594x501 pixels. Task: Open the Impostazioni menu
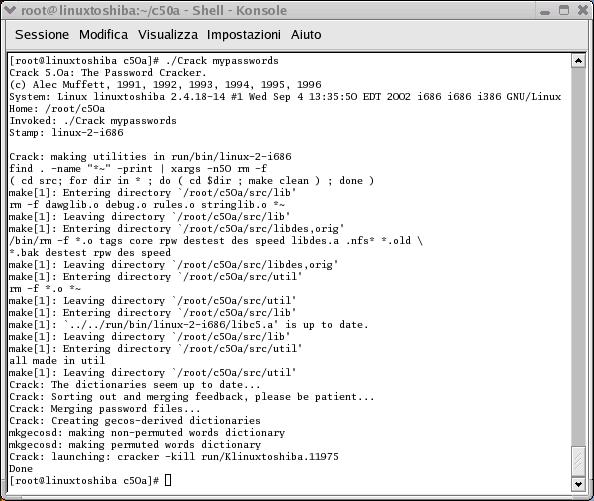(244, 35)
